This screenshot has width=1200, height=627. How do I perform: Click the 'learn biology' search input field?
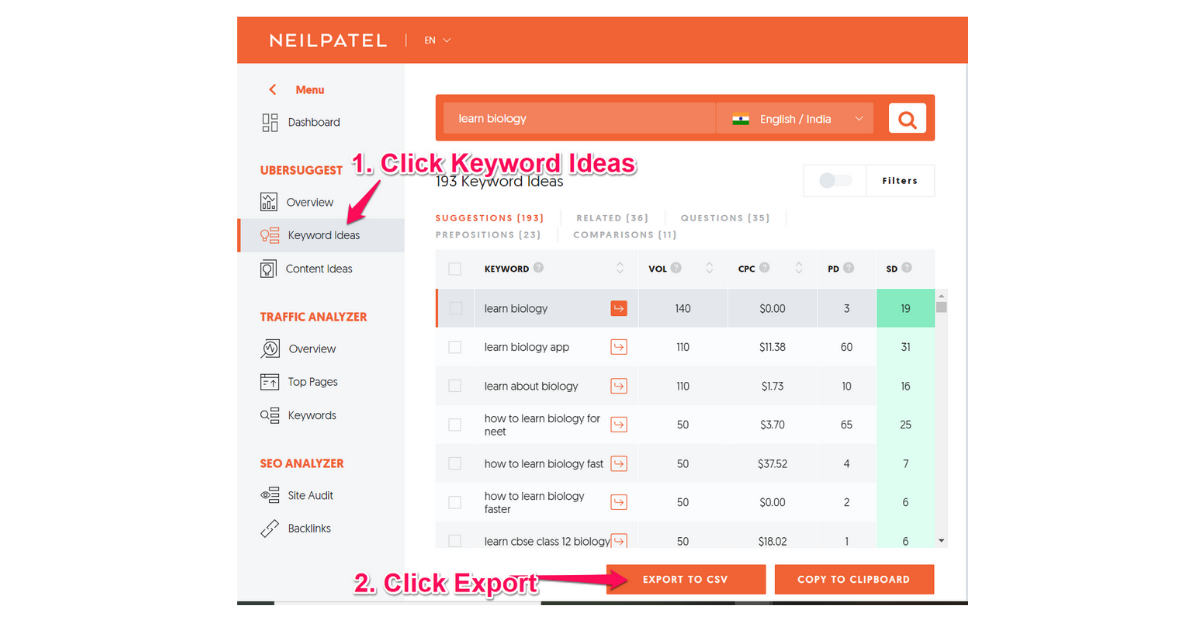click(x=580, y=119)
